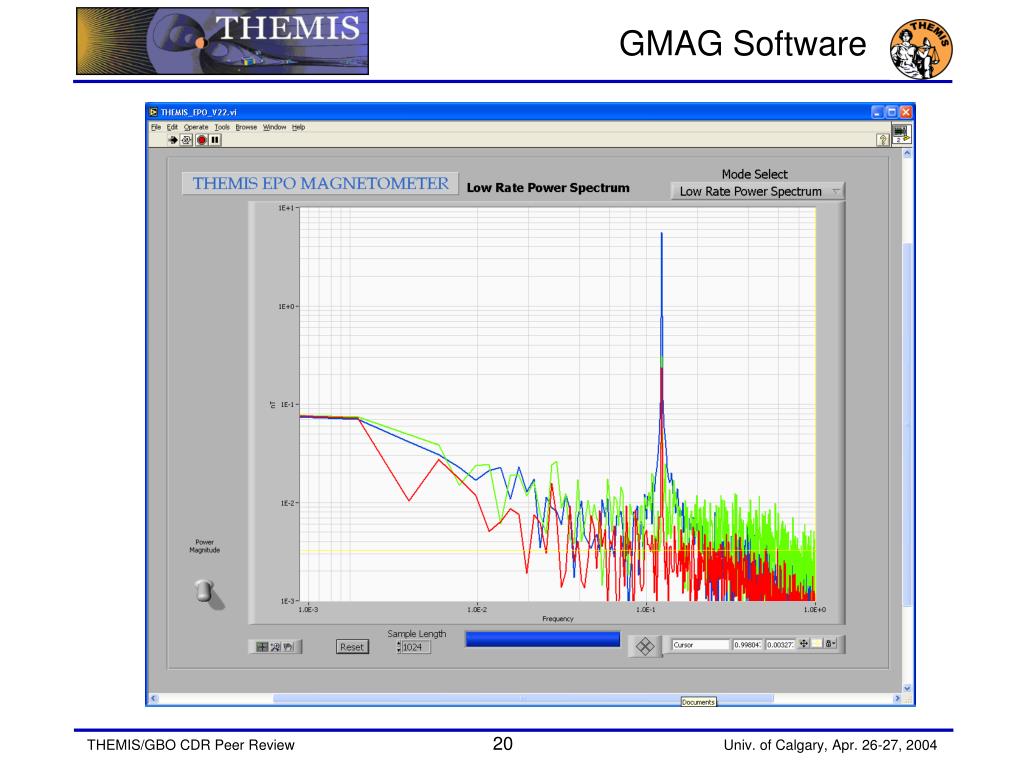The height and width of the screenshot is (768, 1024).
Task: Click the Pause button in the toolbar
Action: tap(215, 140)
